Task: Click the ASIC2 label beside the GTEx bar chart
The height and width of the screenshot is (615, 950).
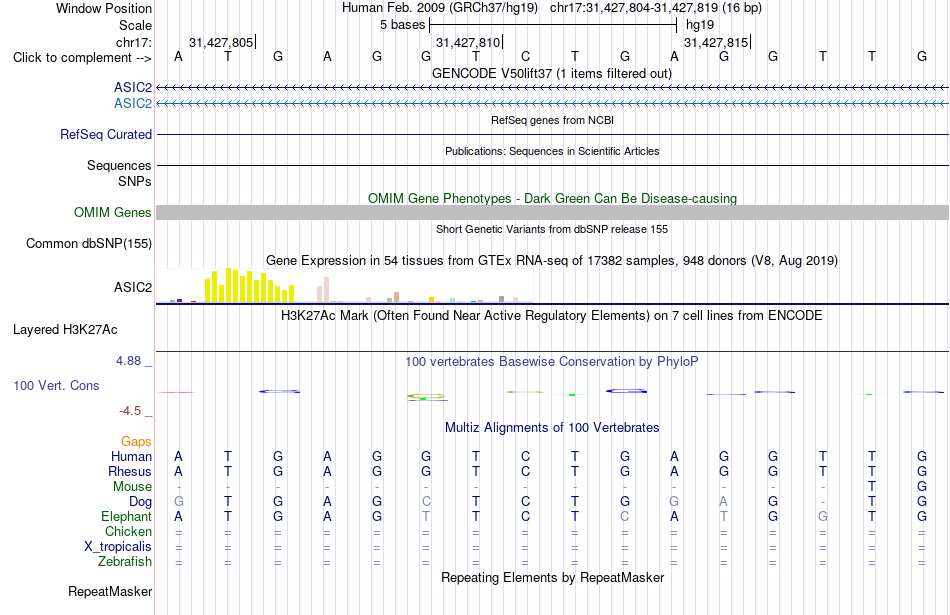Action: pyautogui.click(x=133, y=287)
